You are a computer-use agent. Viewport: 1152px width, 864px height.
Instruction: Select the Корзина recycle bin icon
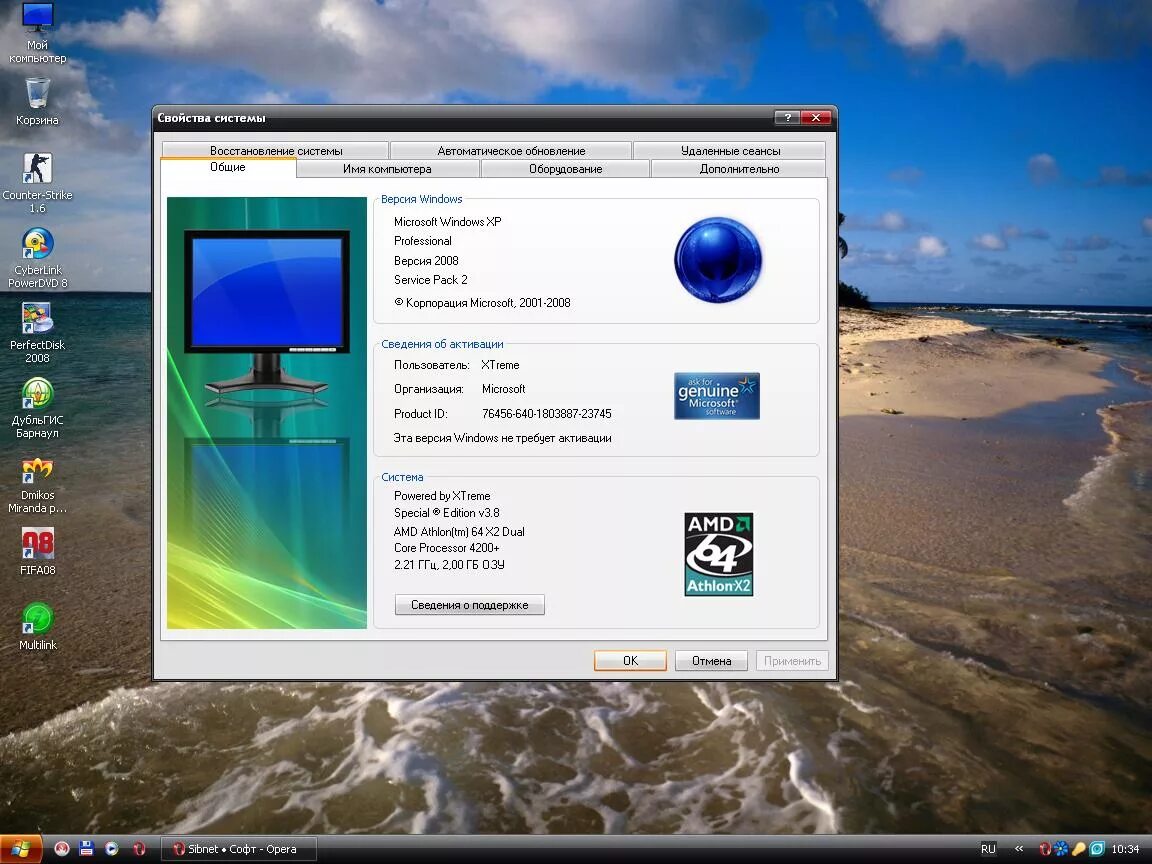37,102
